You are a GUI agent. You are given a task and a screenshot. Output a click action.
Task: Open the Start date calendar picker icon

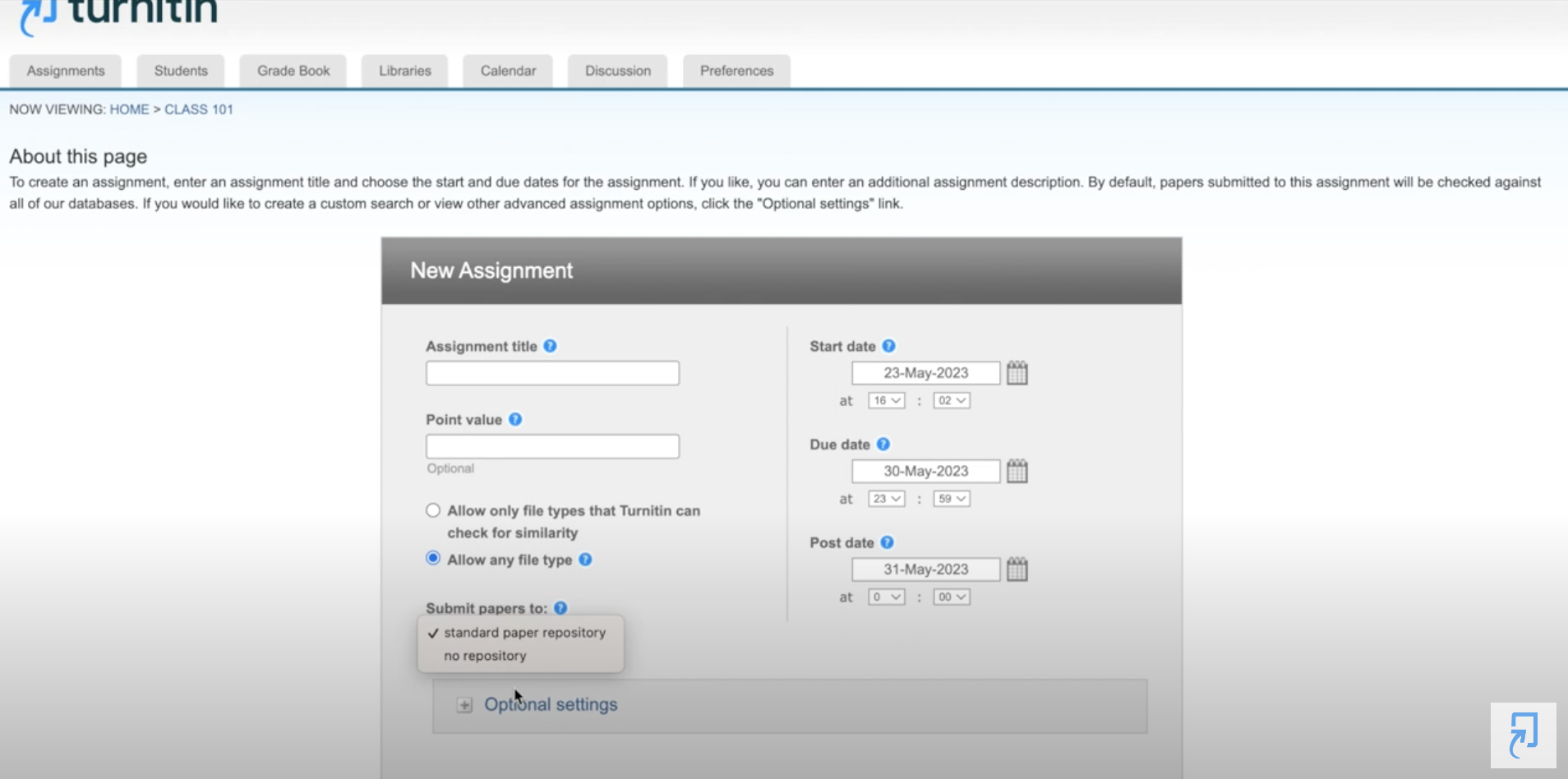click(x=1017, y=373)
